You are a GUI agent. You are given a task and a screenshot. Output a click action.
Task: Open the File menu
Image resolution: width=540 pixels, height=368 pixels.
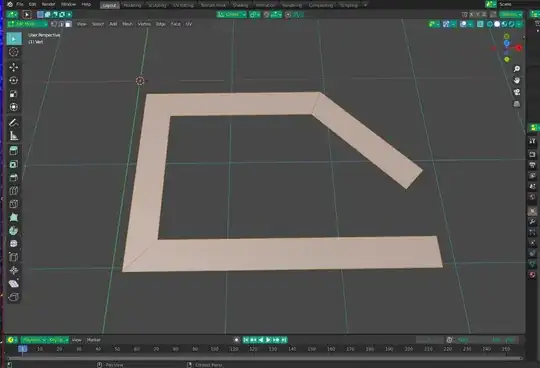click(20, 4)
